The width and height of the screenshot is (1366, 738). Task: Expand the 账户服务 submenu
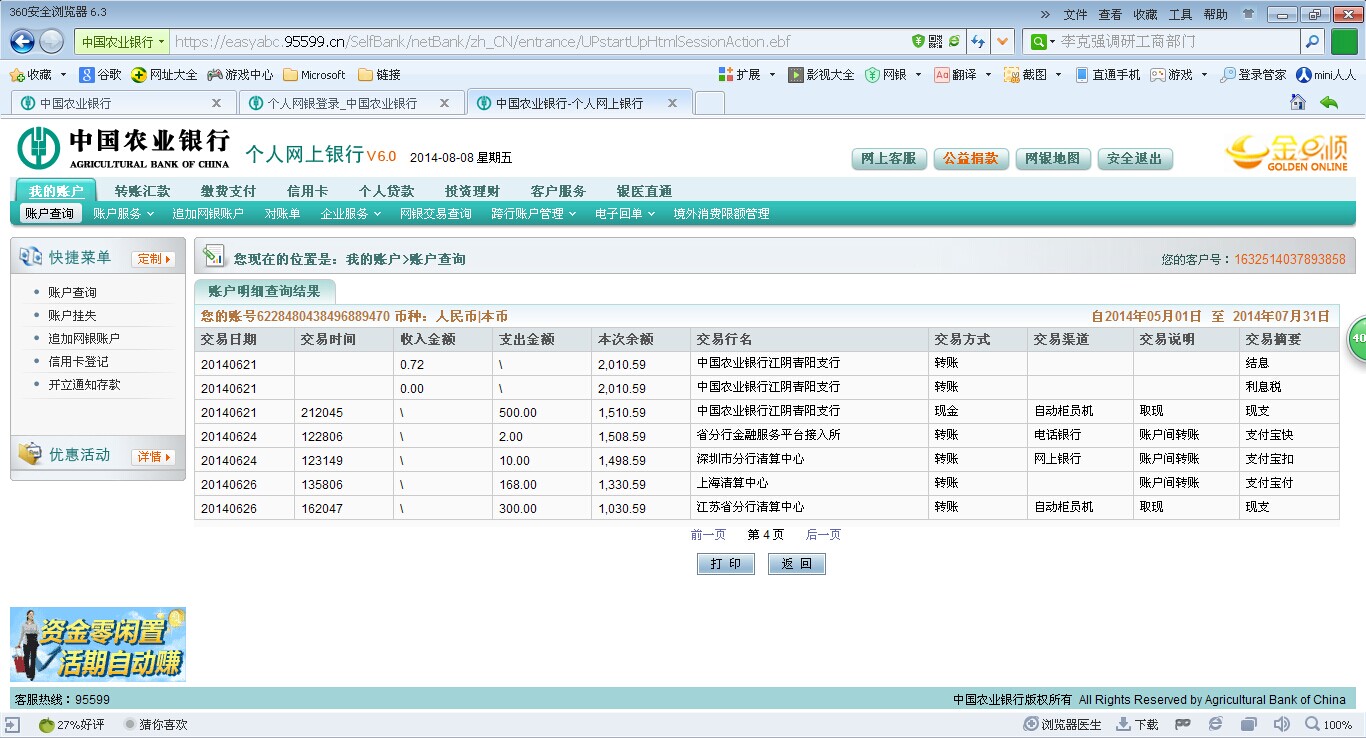pyautogui.click(x=123, y=214)
